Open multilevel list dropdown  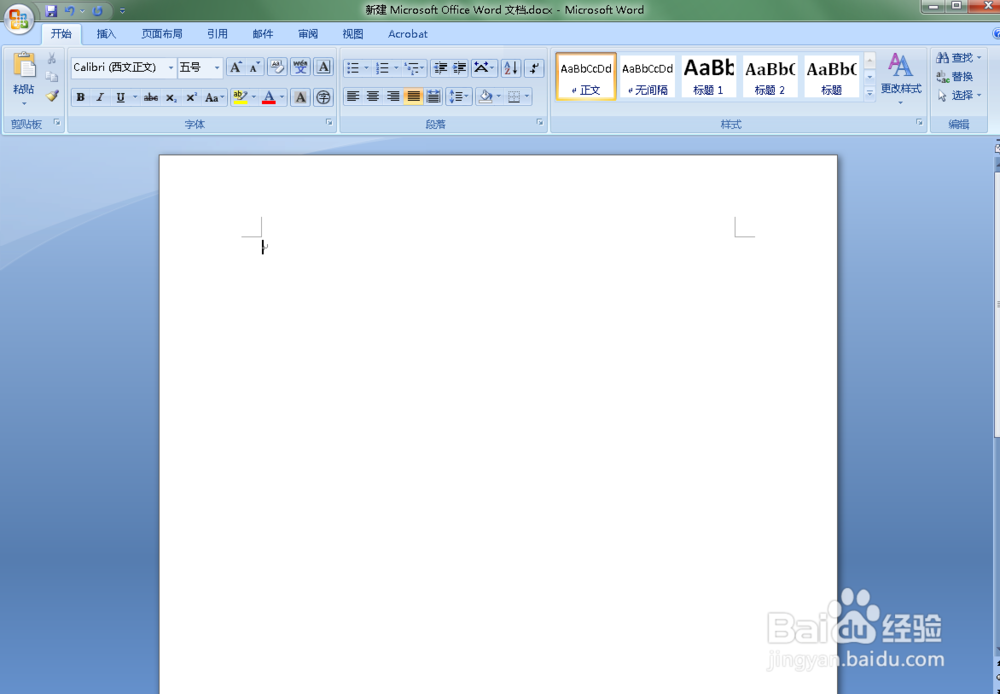tap(415, 67)
